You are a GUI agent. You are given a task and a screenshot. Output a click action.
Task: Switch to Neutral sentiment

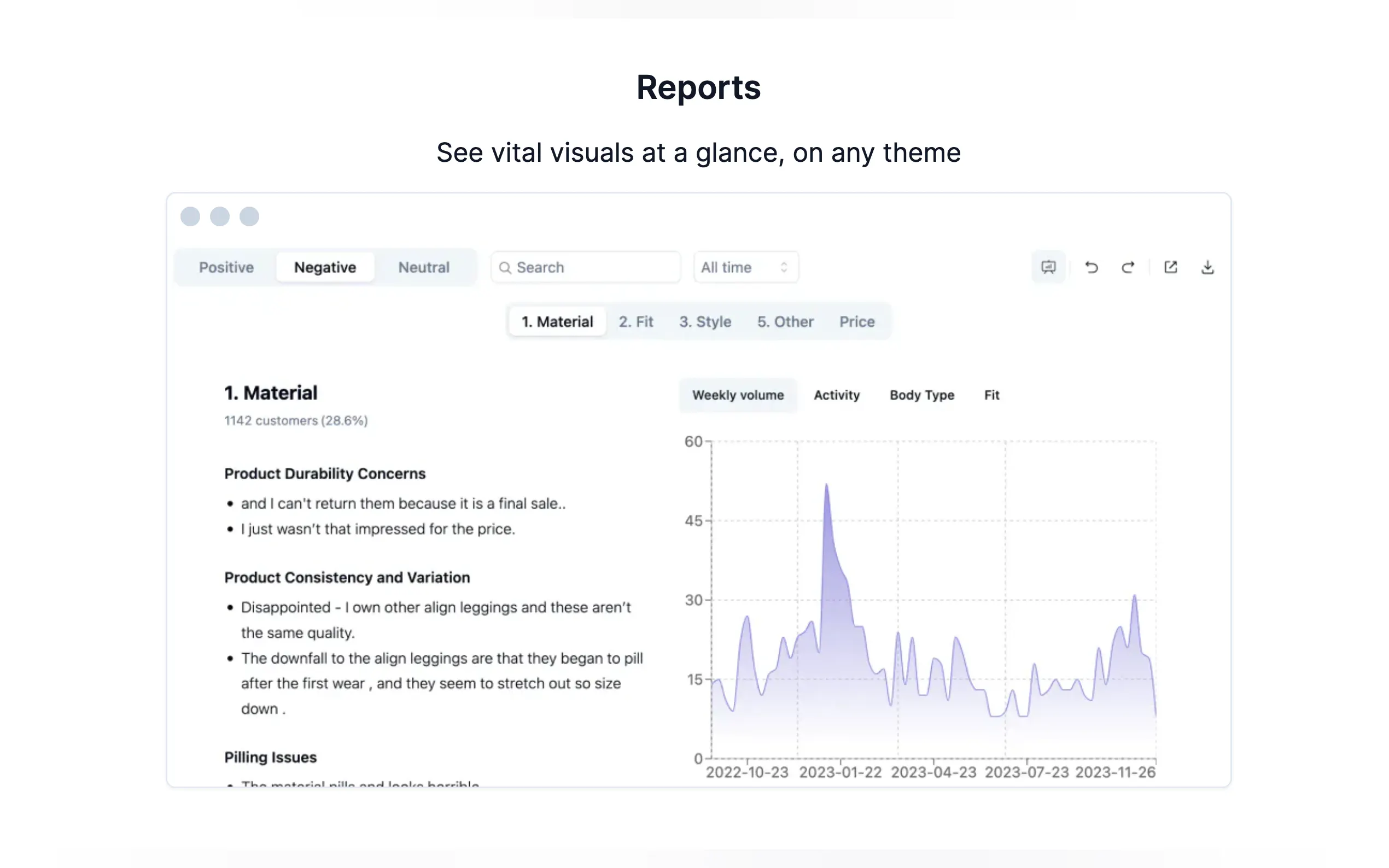click(x=424, y=267)
